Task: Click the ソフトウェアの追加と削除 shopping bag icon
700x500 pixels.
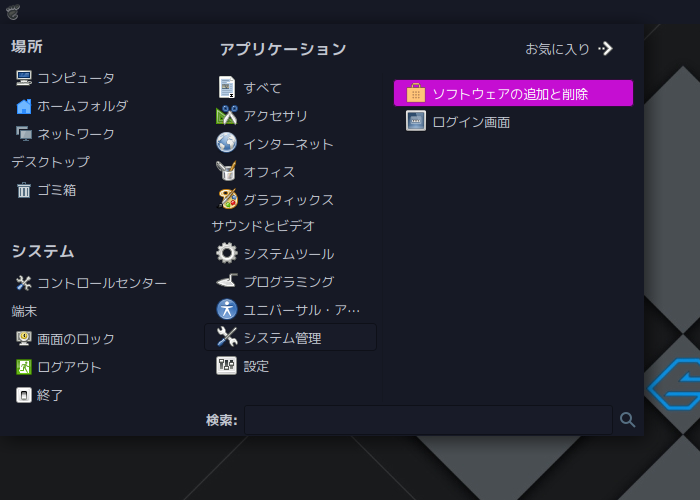Action: (x=416, y=93)
